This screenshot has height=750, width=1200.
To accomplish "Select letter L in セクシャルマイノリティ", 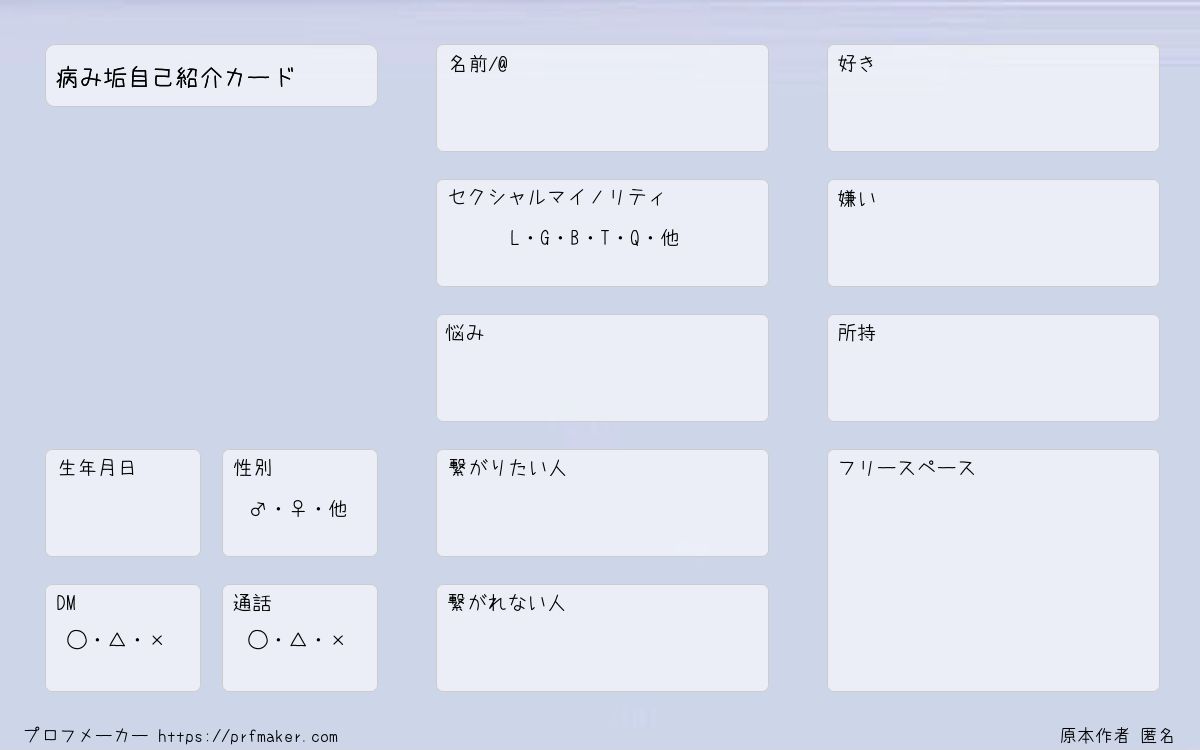I will pos(514,238).
